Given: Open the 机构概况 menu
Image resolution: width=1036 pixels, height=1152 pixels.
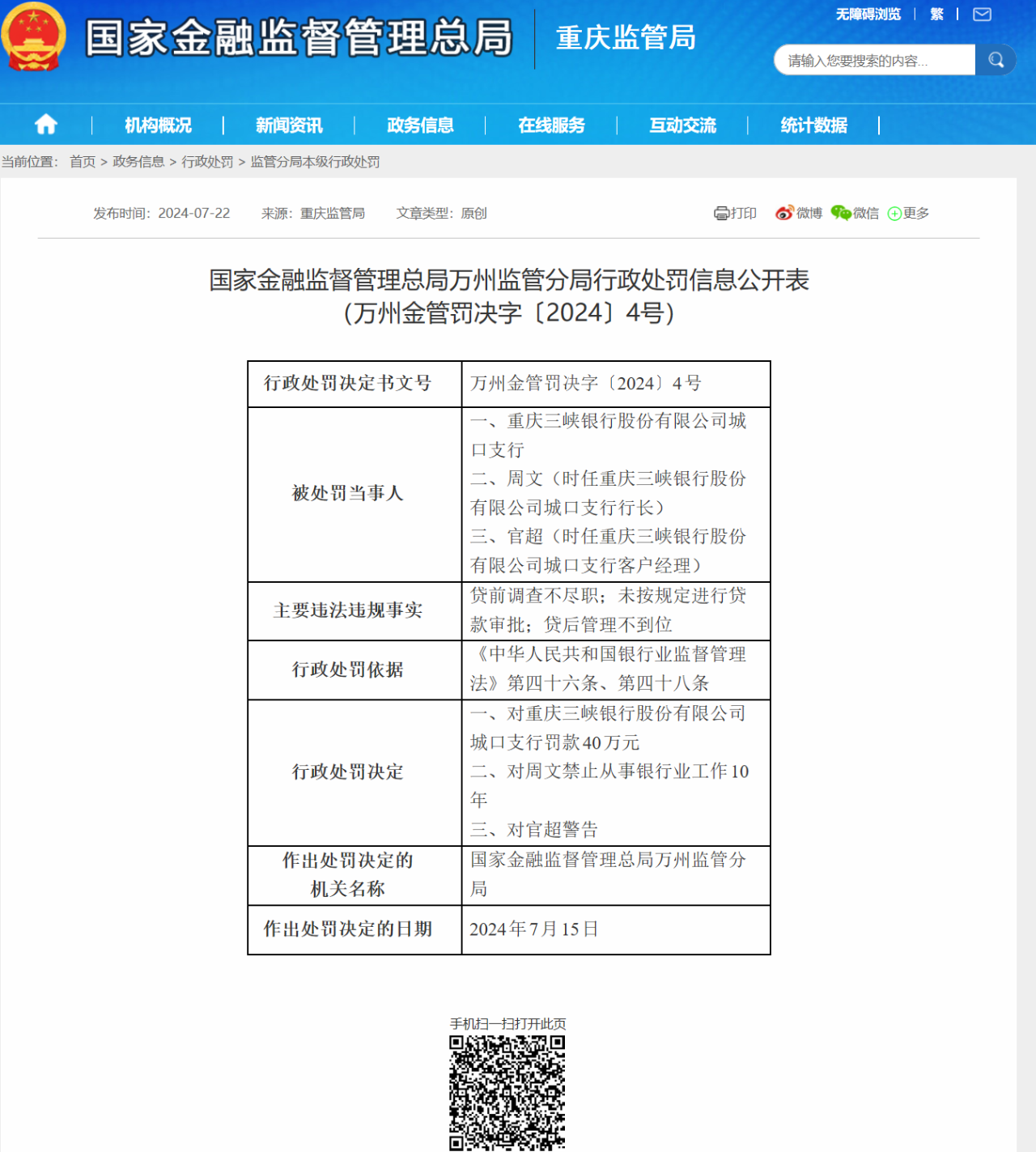Looking at the screenshot, I should coord(158,125).
